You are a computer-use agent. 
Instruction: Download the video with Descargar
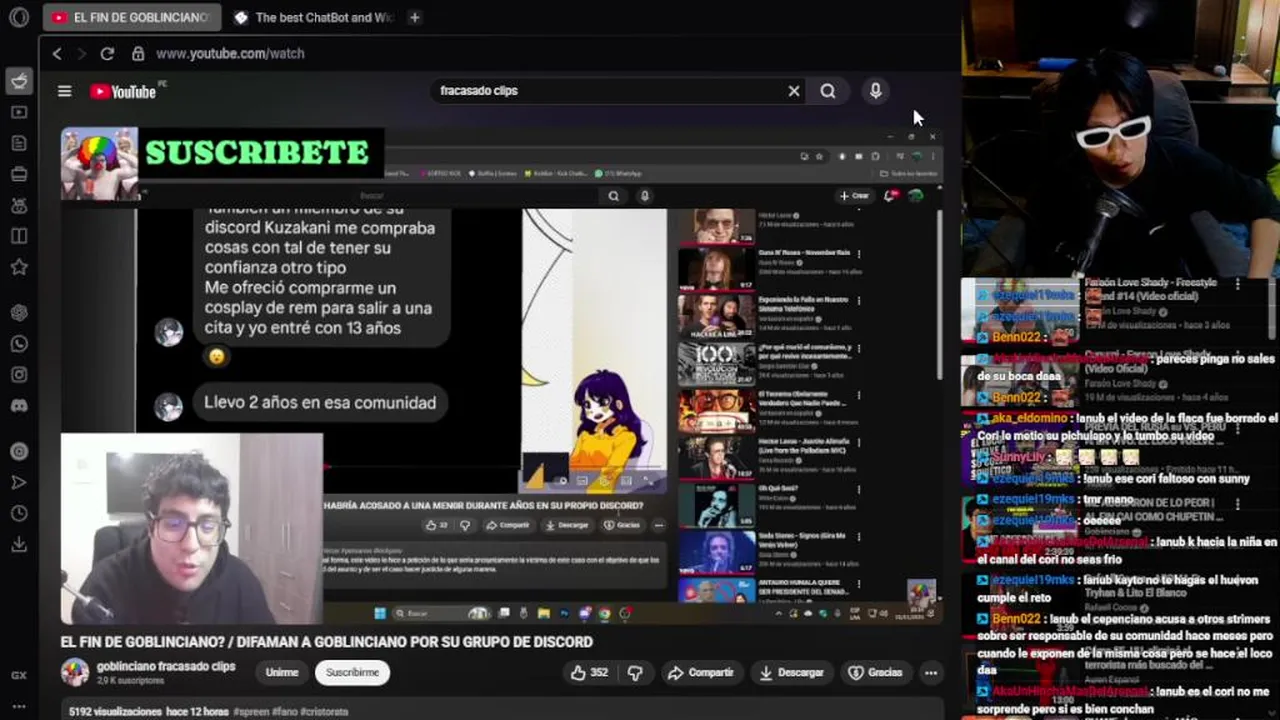pyautogui.click(x=791, y=673)
